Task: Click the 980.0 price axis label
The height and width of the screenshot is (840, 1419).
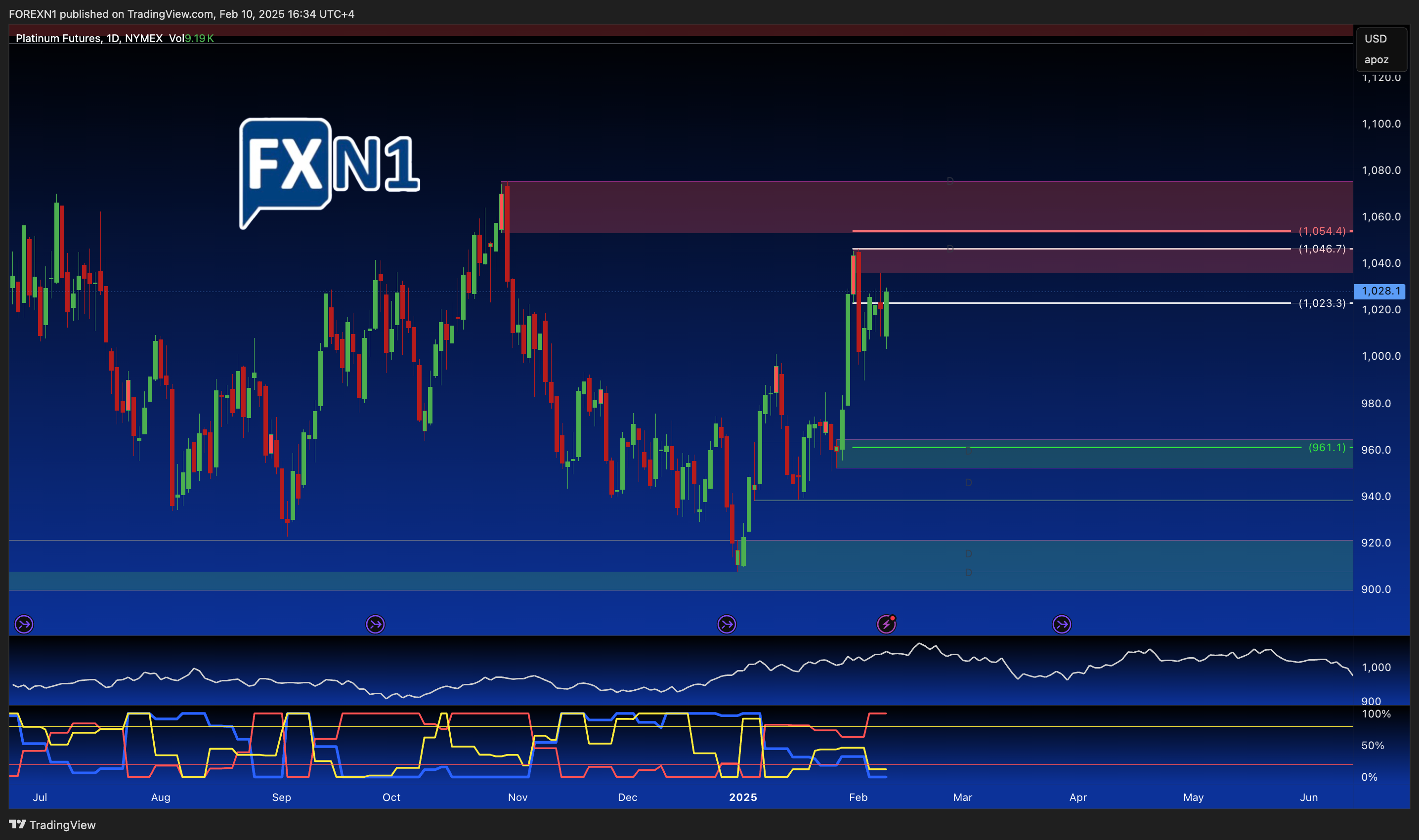Action: (1376, 403)
